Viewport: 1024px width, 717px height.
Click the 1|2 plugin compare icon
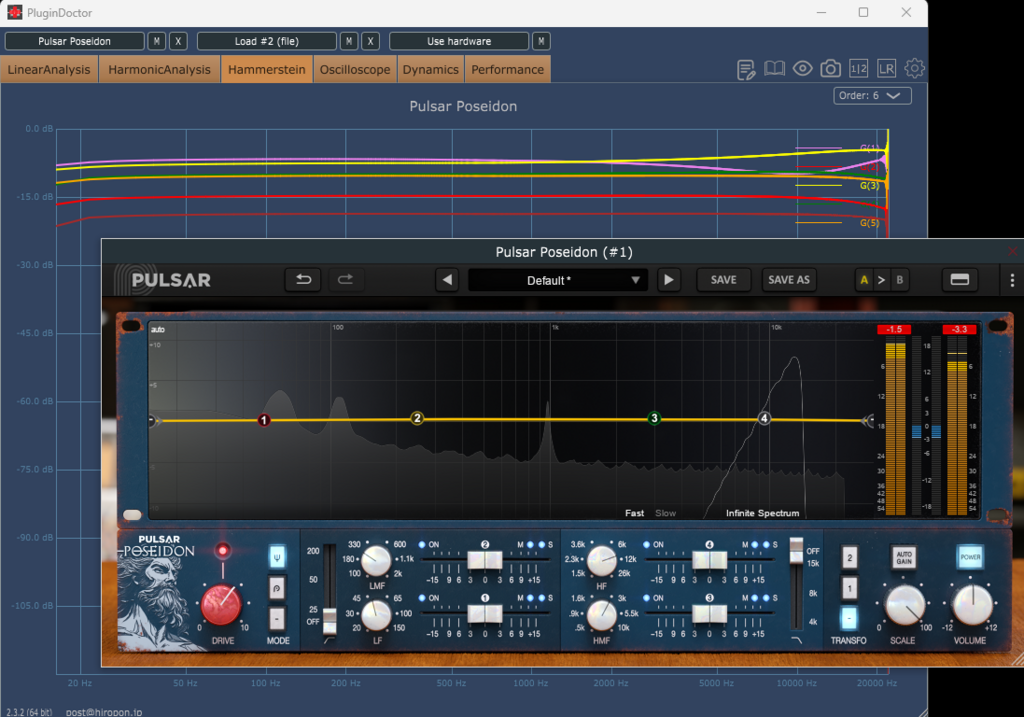point(859,69)
